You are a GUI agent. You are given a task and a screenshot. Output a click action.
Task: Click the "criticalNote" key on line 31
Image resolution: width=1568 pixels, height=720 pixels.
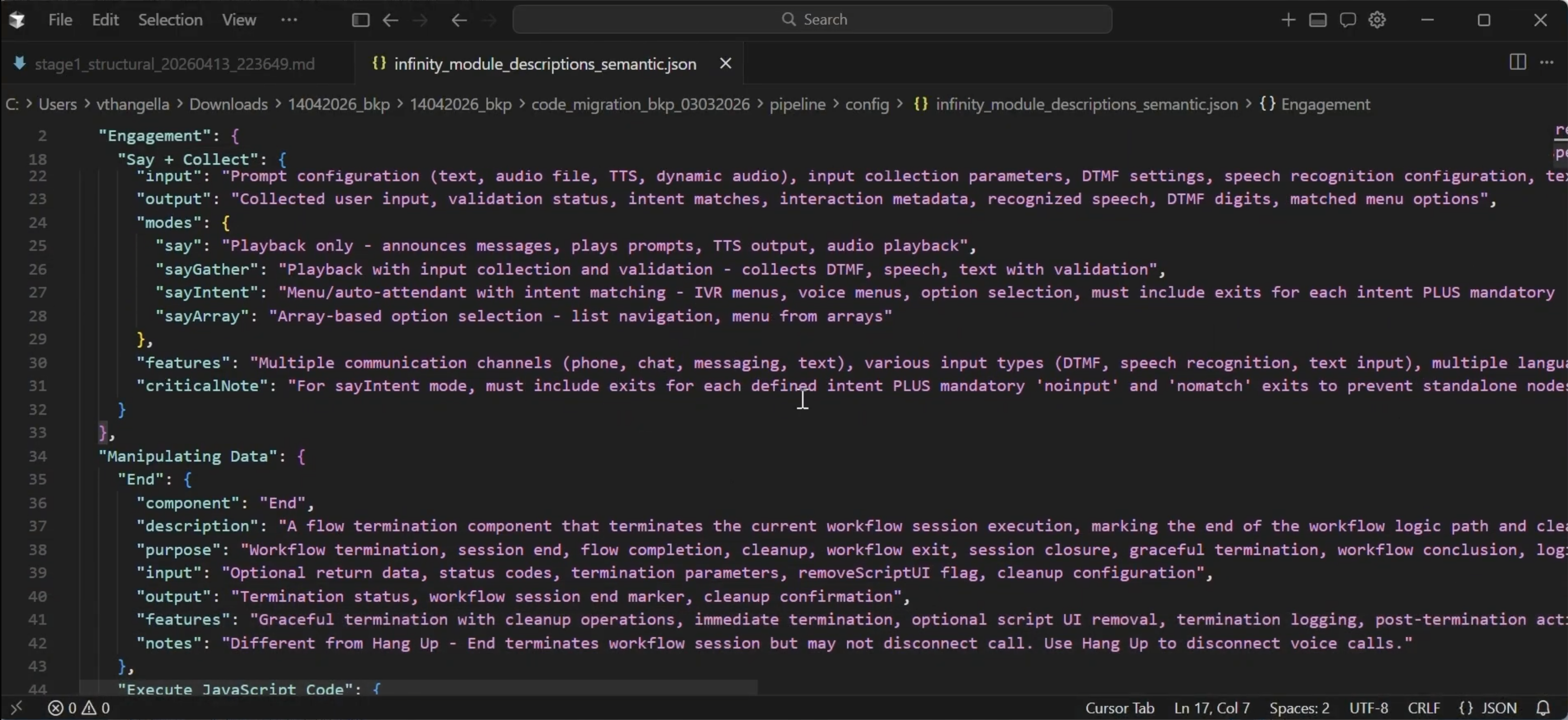[x=202, y=385]
